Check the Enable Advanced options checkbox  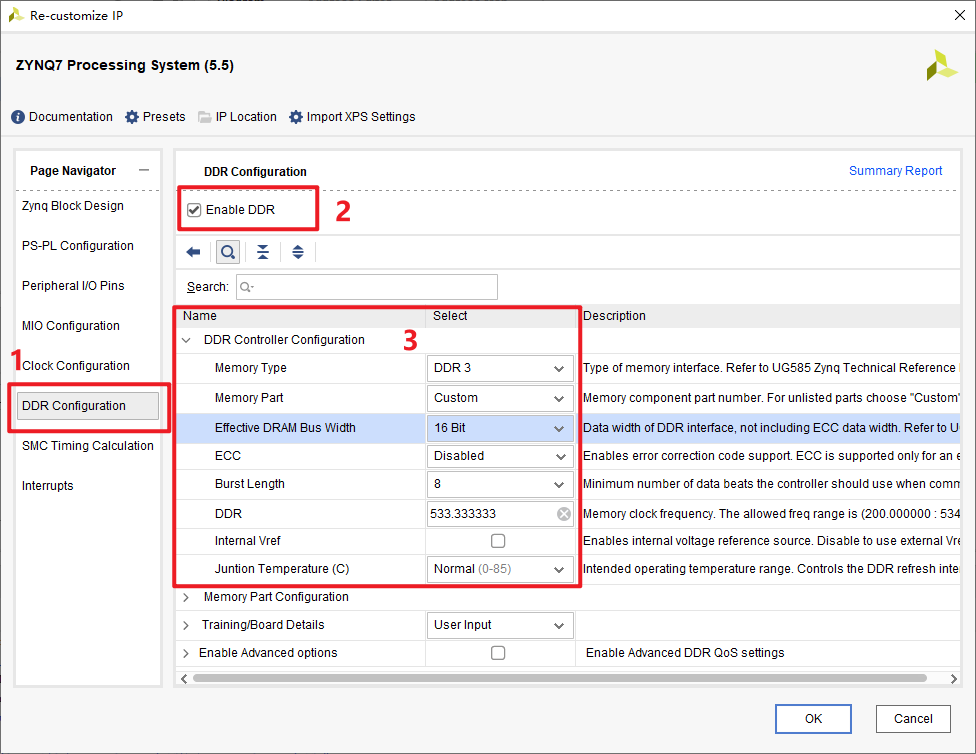point(498,653)
